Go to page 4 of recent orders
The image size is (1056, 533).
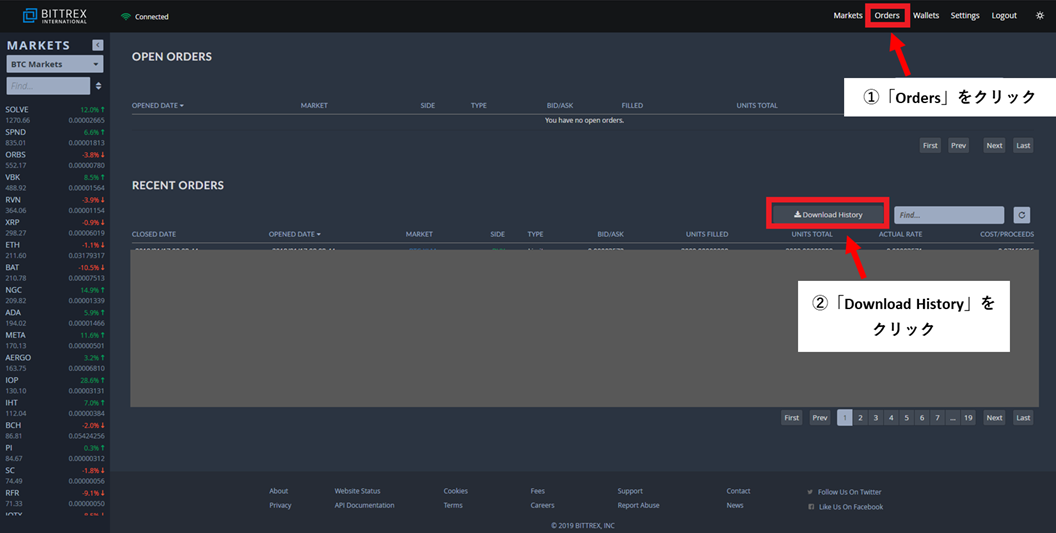(x=891, y=418)
